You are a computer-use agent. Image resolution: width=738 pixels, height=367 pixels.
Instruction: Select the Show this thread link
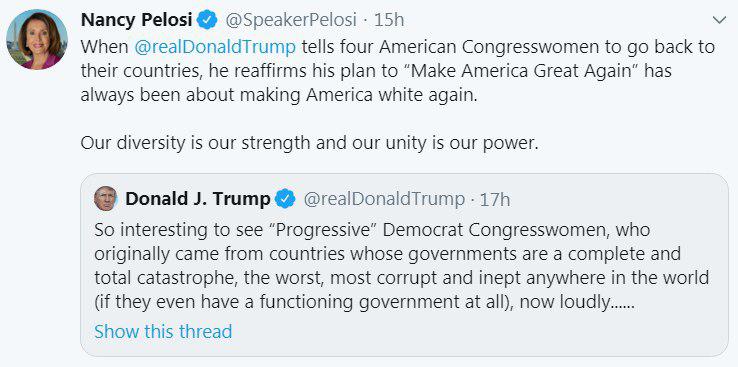pos(163,331)
